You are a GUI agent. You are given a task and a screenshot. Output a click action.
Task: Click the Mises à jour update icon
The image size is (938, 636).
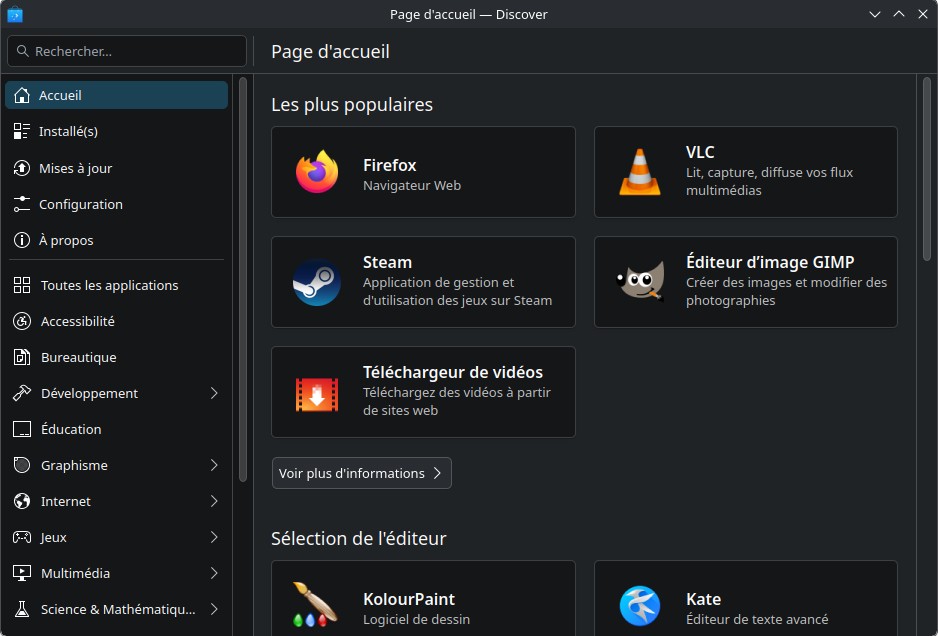(x=22, y=168)
